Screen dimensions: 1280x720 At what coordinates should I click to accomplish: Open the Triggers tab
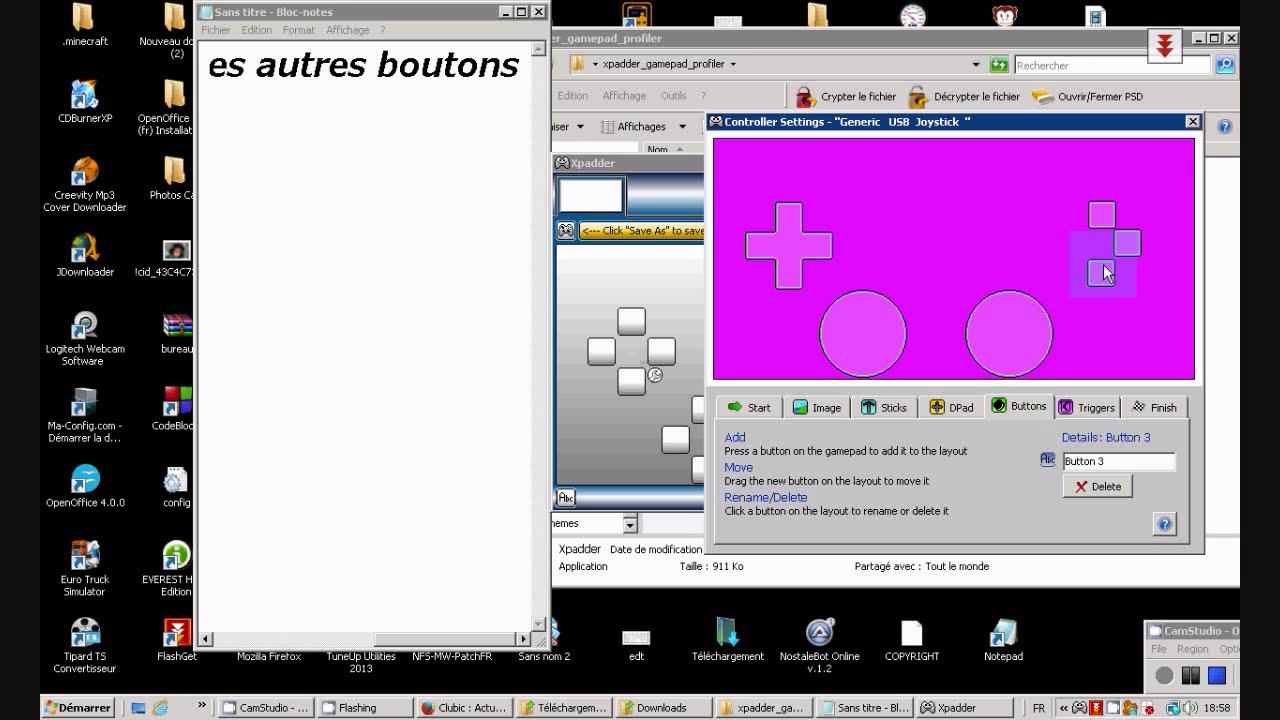[1087, 407]
